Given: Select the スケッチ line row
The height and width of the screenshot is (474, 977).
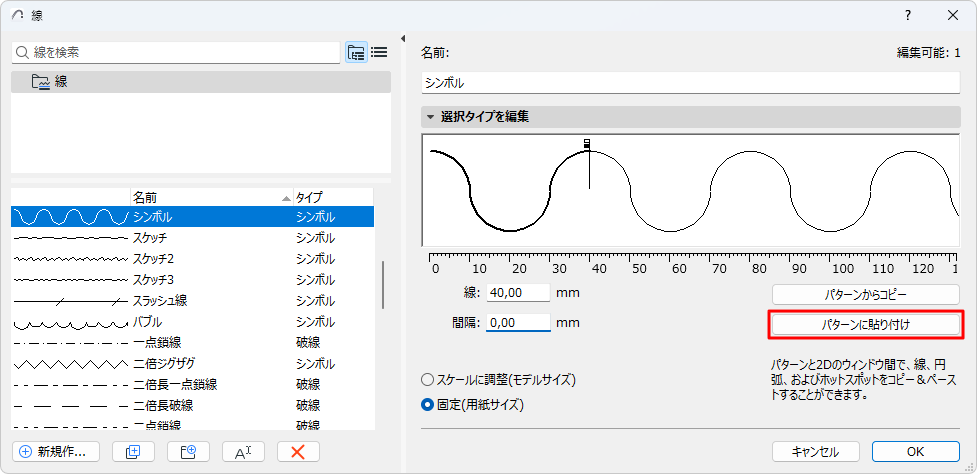Looking at the screenshot, I should (193, 238).
